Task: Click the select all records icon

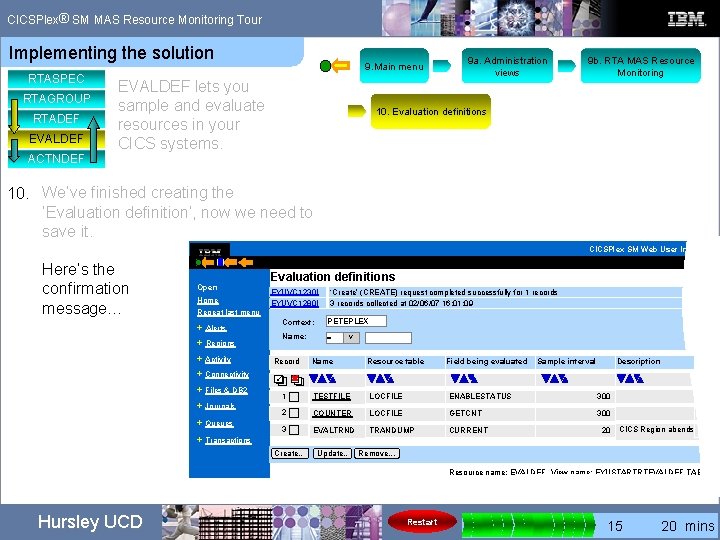Action: 280,380
